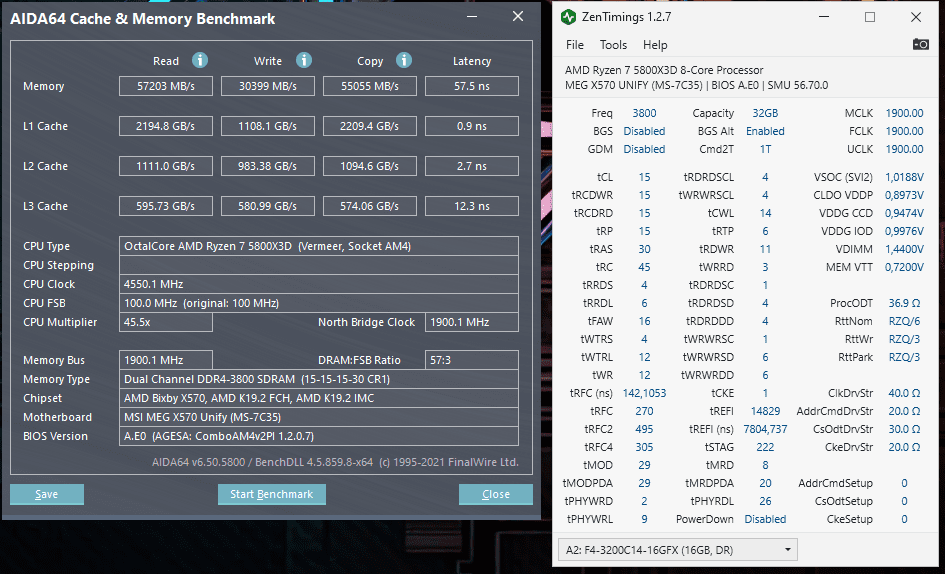Expand the A2 memory module dropdown
Image resolution: width=945 pixels, height=574 pixels.
[x=678, y=550]
